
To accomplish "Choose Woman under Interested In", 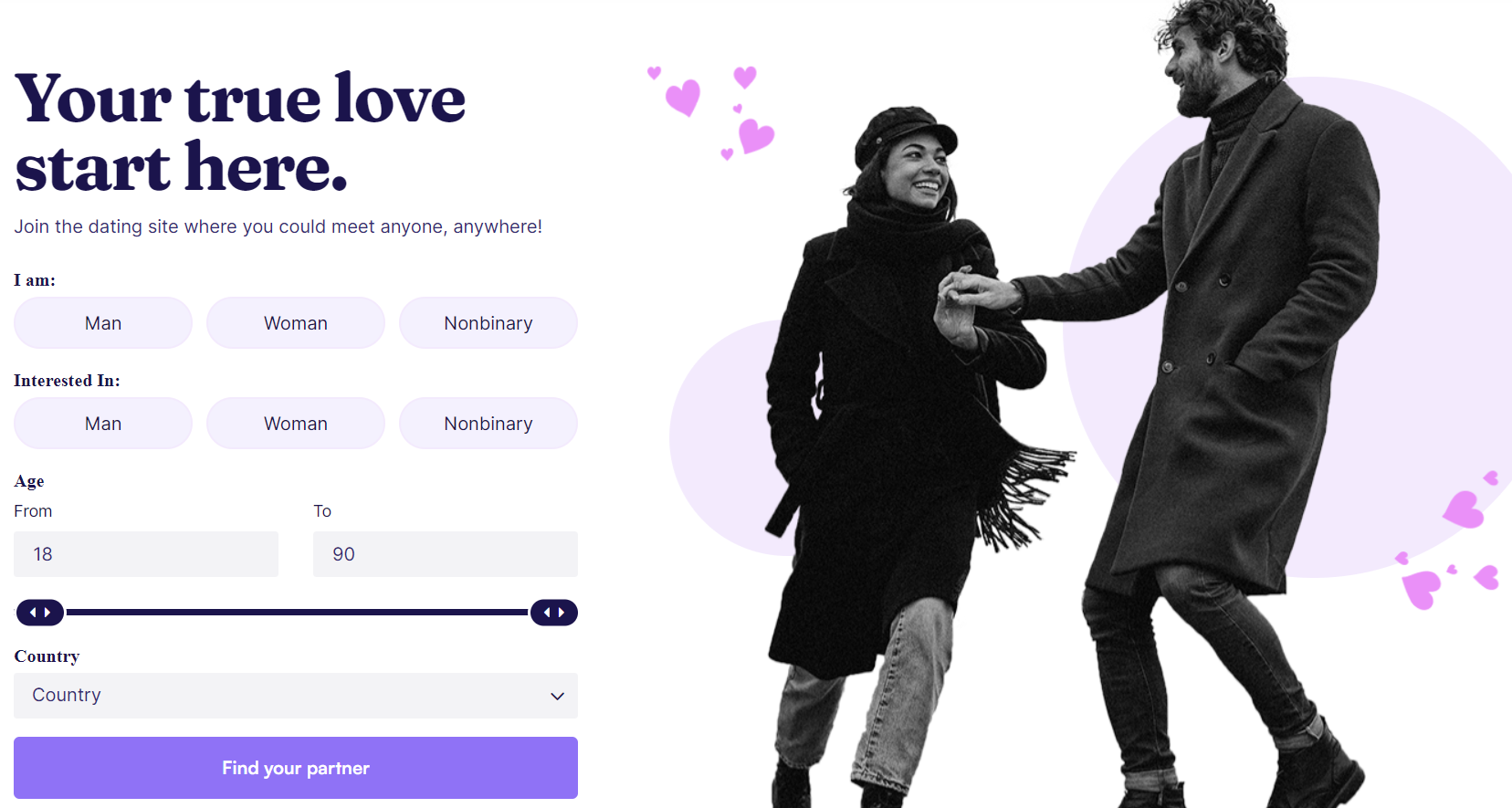I will pos(296,424).
